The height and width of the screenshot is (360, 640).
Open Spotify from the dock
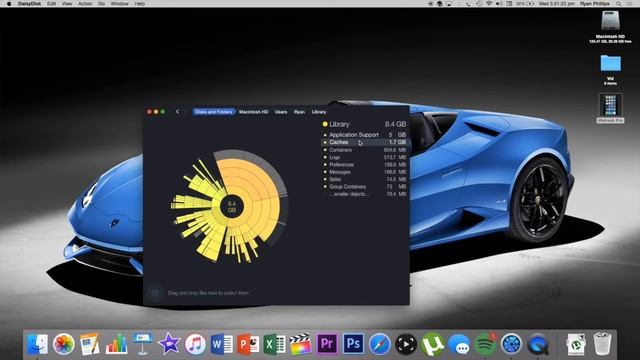485,344
